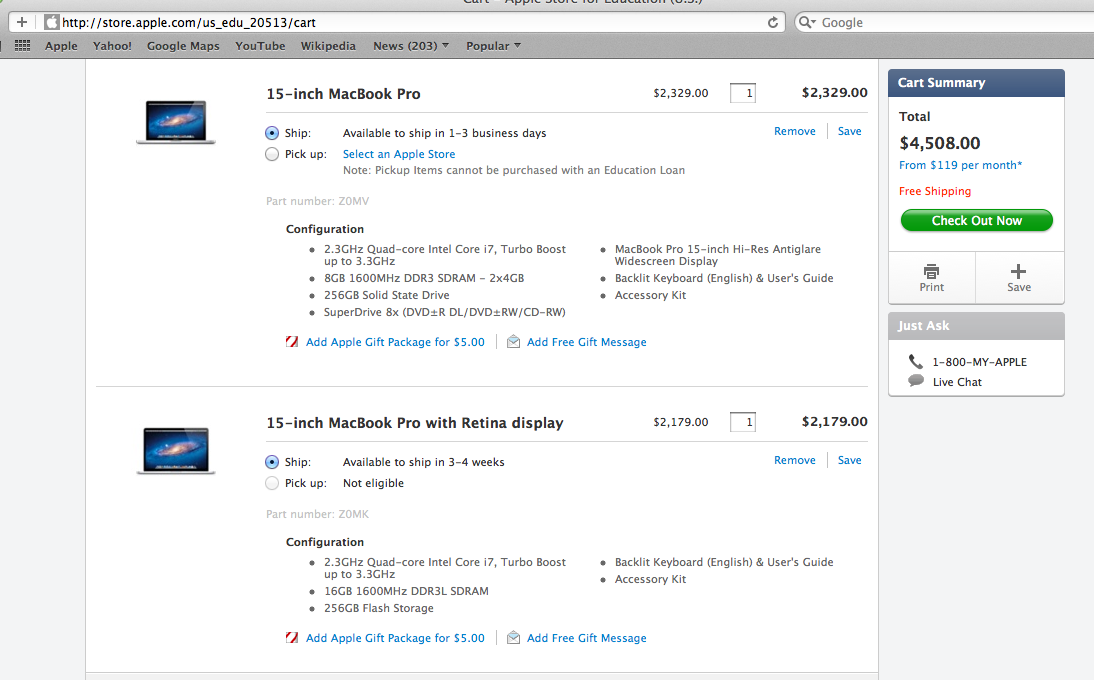Image resolution: width=1094 pixels, height=680 pixels.
Task: Click the 1-800-MY-APPLE phone number
Action: [980, 362]
